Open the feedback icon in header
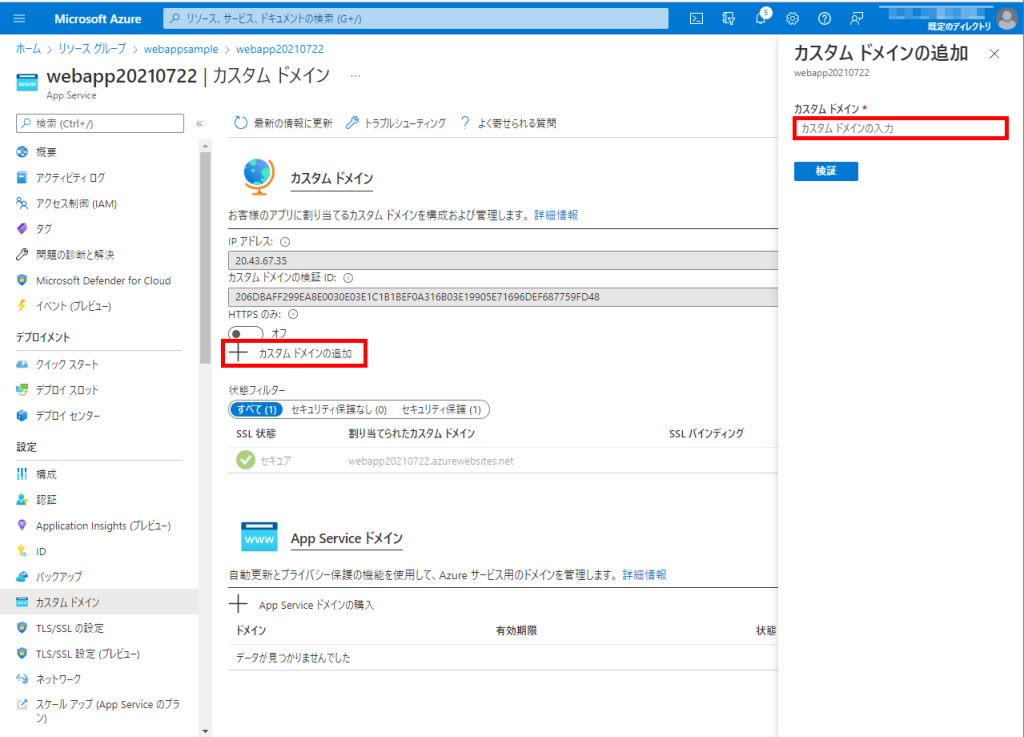The image size is (1024, 737). [x=856, y=18]
